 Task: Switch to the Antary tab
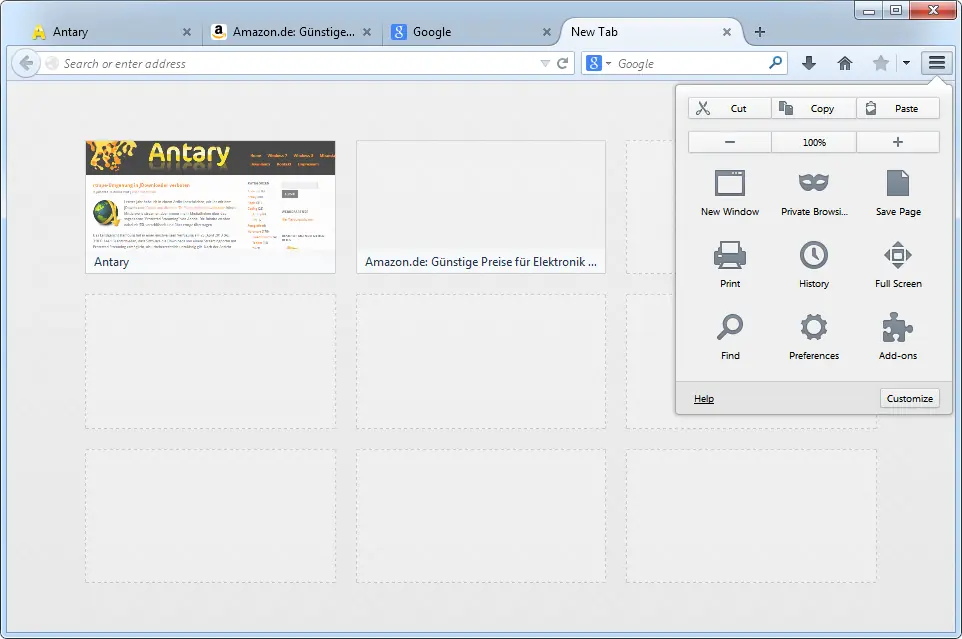[x=110, y=32]
